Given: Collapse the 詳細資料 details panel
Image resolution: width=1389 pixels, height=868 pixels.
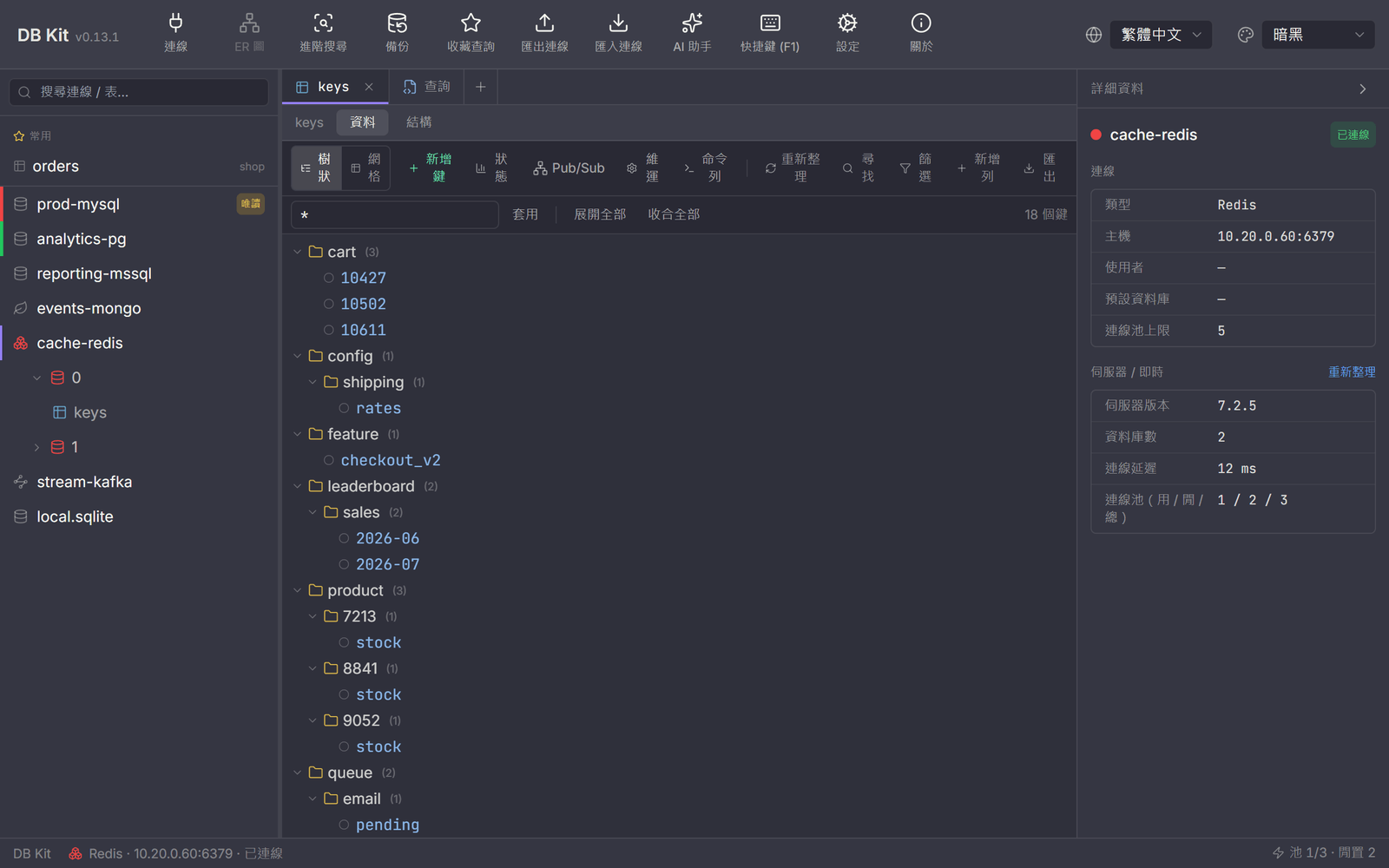Looking at the screenshot, I should point(1363,89).
